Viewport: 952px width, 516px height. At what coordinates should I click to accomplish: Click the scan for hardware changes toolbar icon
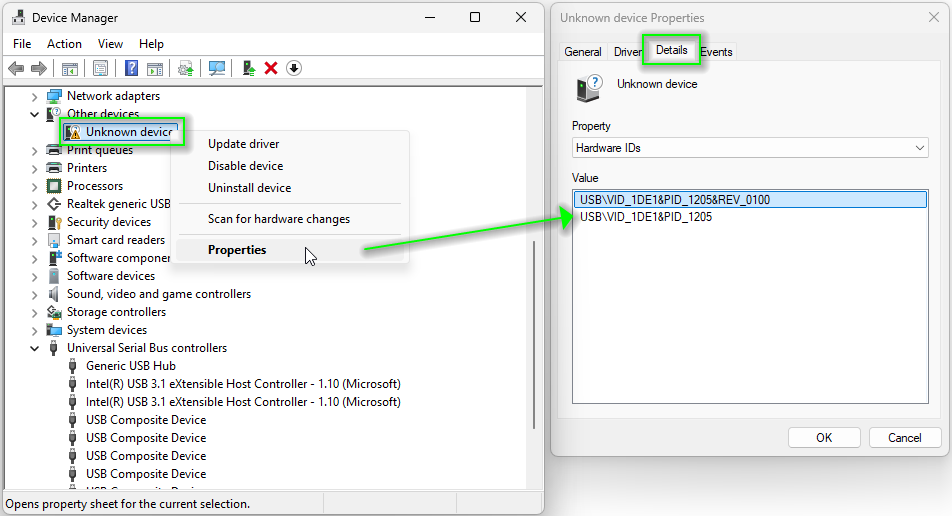tap(216, 68)
